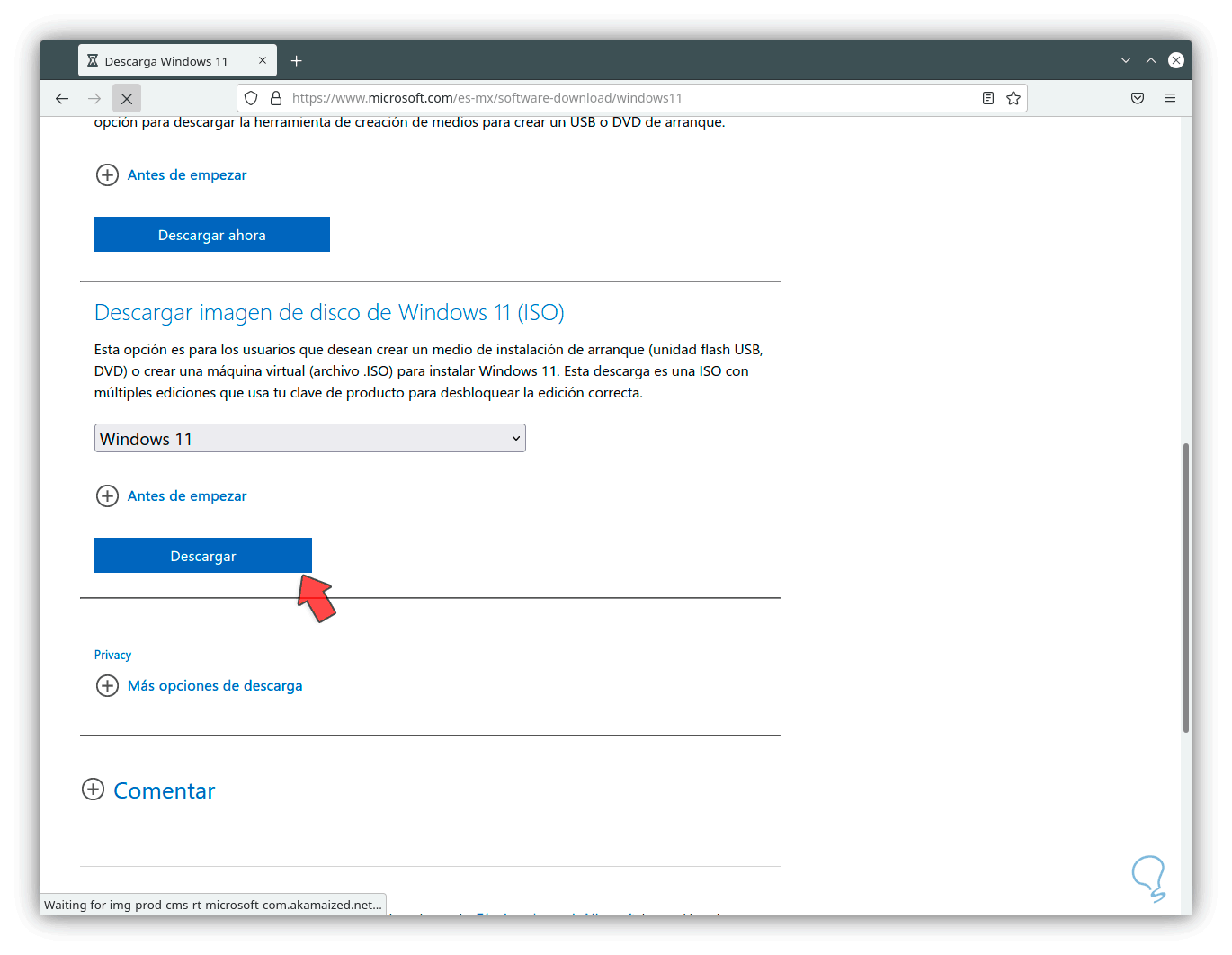Open the Privacy link
The image size is (1232, 955).
pyautogui.click(x=112, y=655)
